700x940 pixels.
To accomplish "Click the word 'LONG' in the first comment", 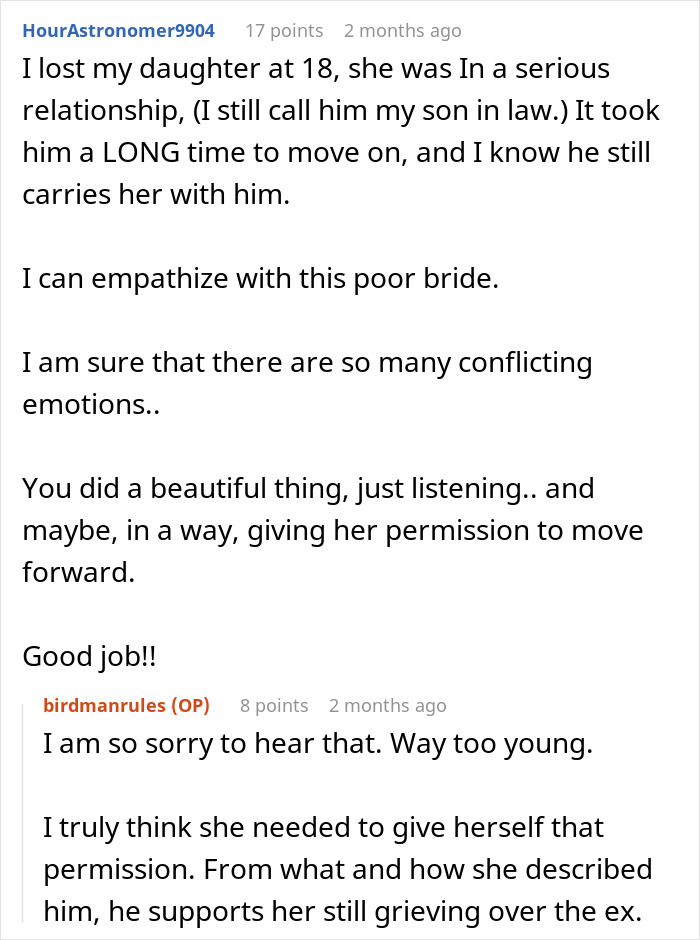I will coord(141,153).
